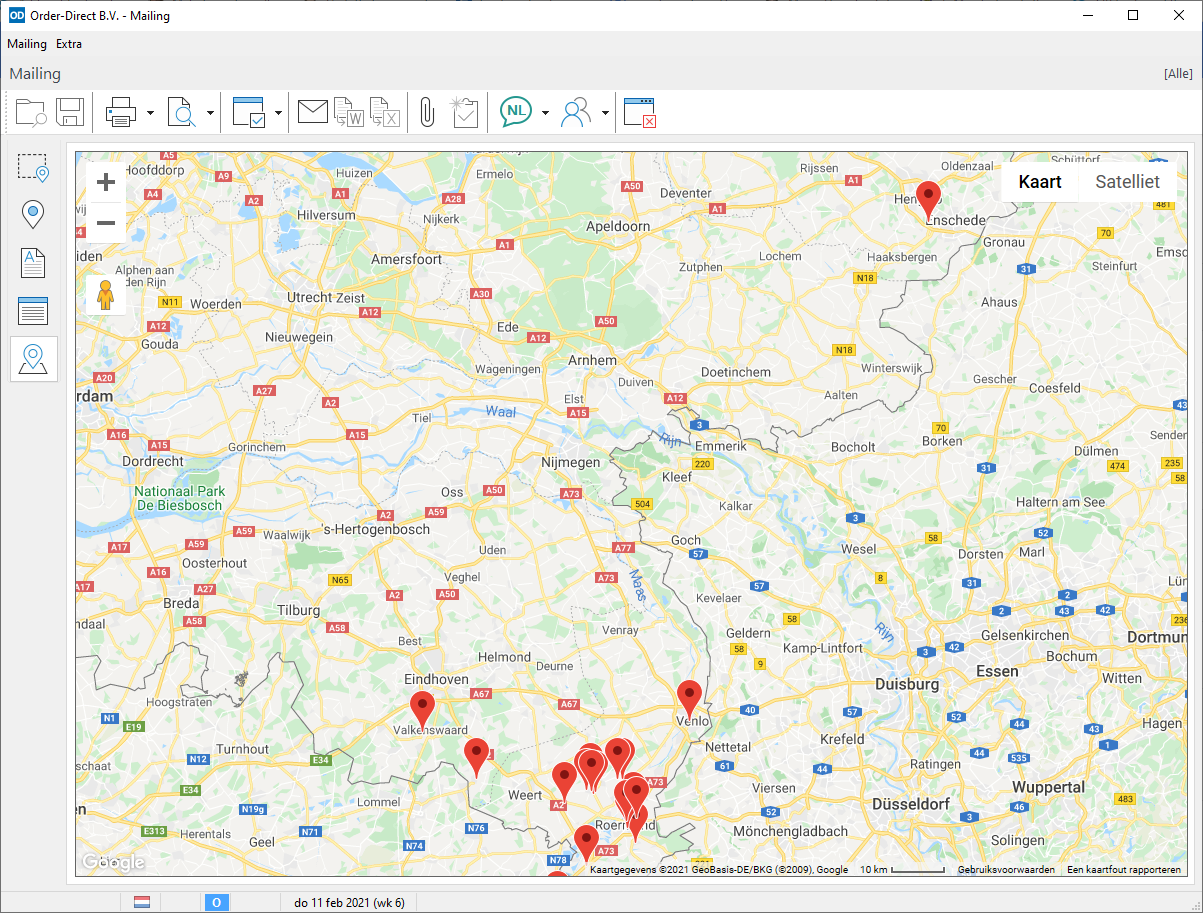The image size is (1203, 913).
Task: Click the Düsseldorf label on the map
Action: (x=910, y=804)
